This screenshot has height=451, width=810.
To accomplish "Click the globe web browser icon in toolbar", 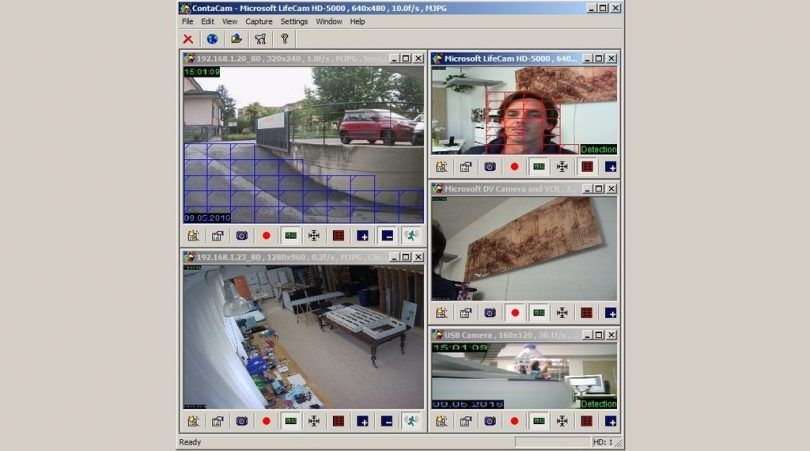I will coord(212,39).
